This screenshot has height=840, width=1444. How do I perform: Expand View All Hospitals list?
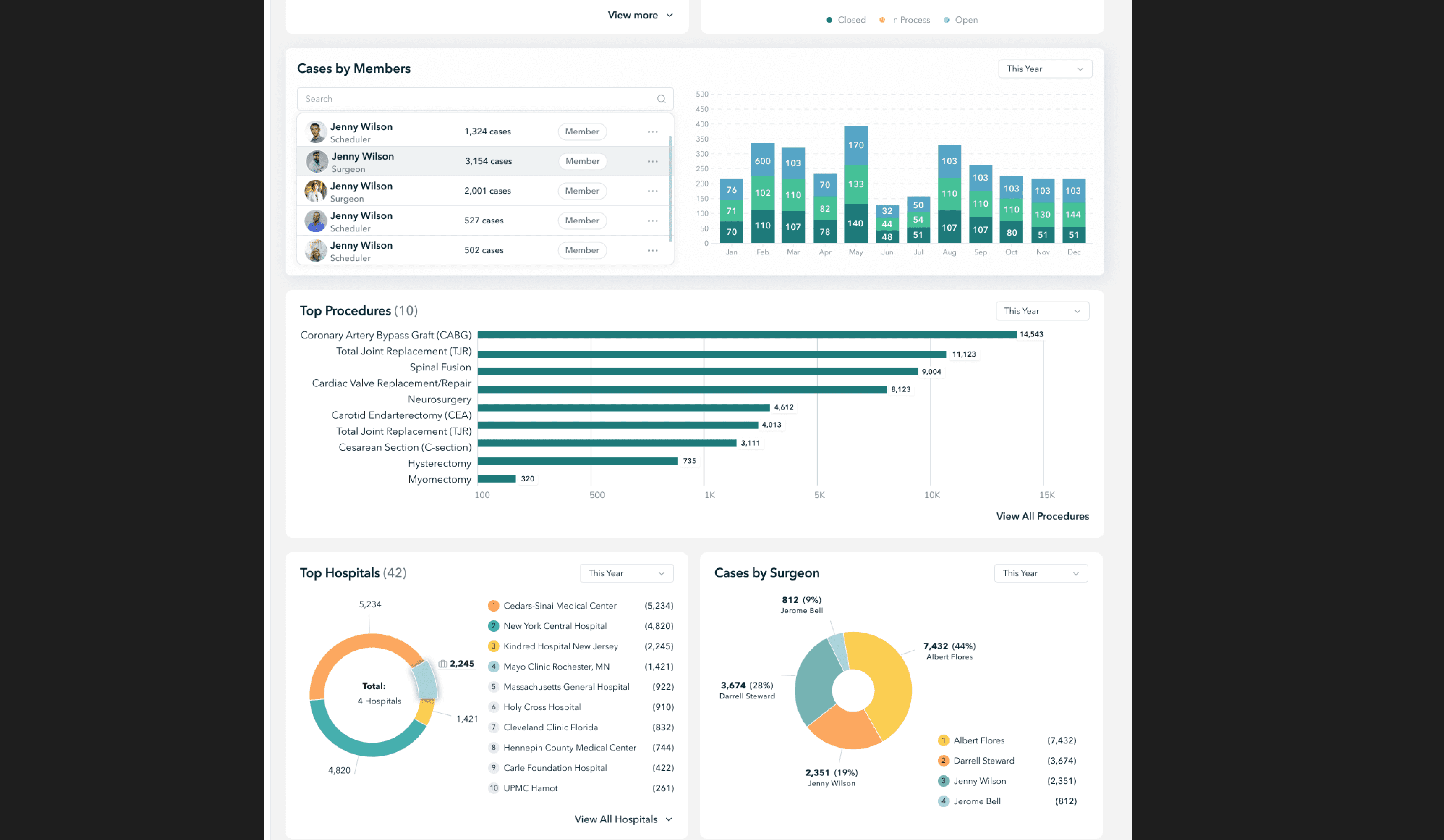coord(623,820)
